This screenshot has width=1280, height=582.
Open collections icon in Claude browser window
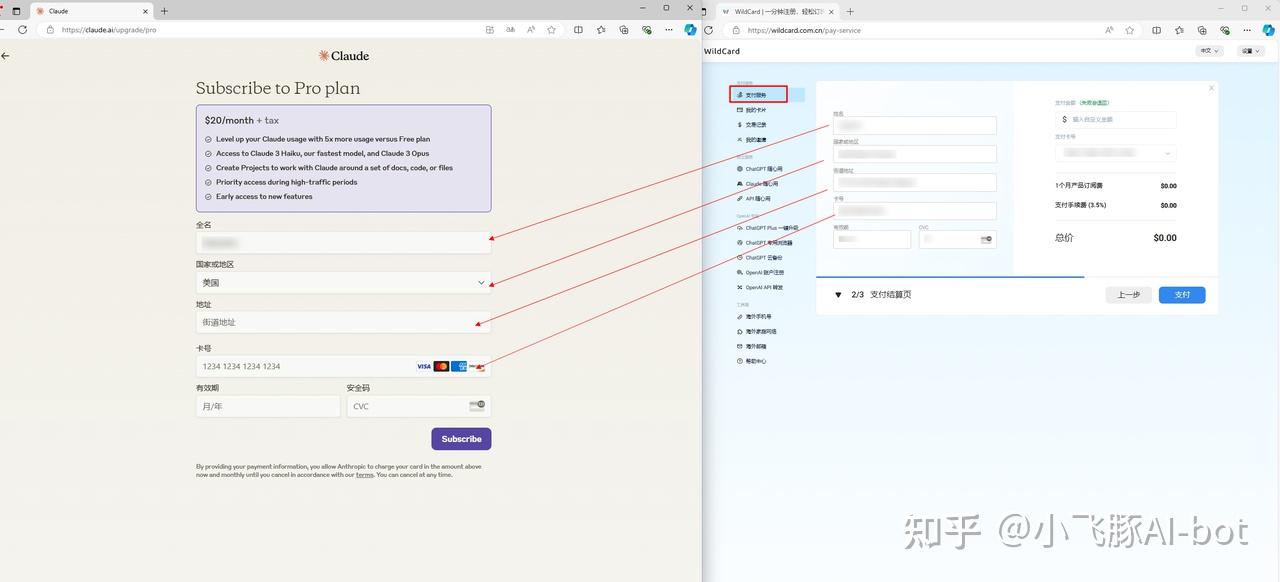click(x=624, y=30)
